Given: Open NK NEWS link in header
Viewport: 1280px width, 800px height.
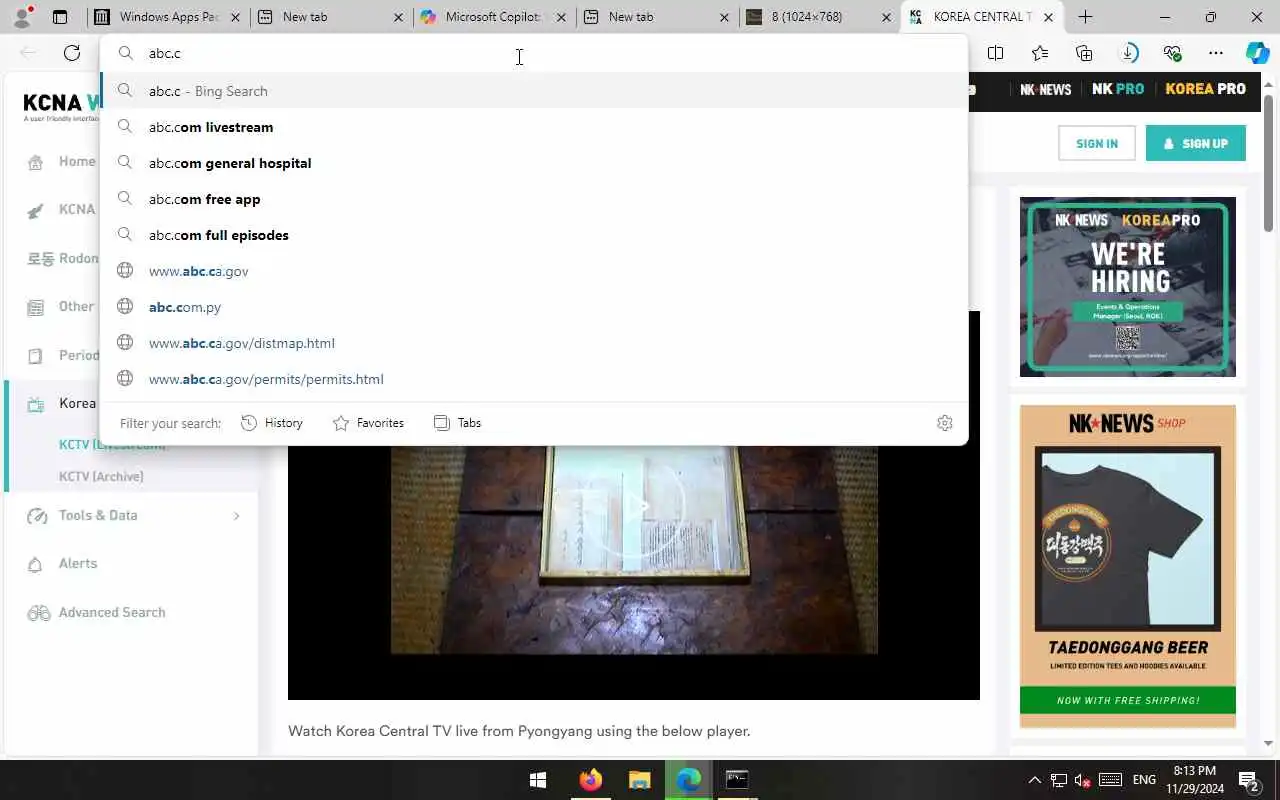Looking at the screenshot, I should tap(1046, 89).
